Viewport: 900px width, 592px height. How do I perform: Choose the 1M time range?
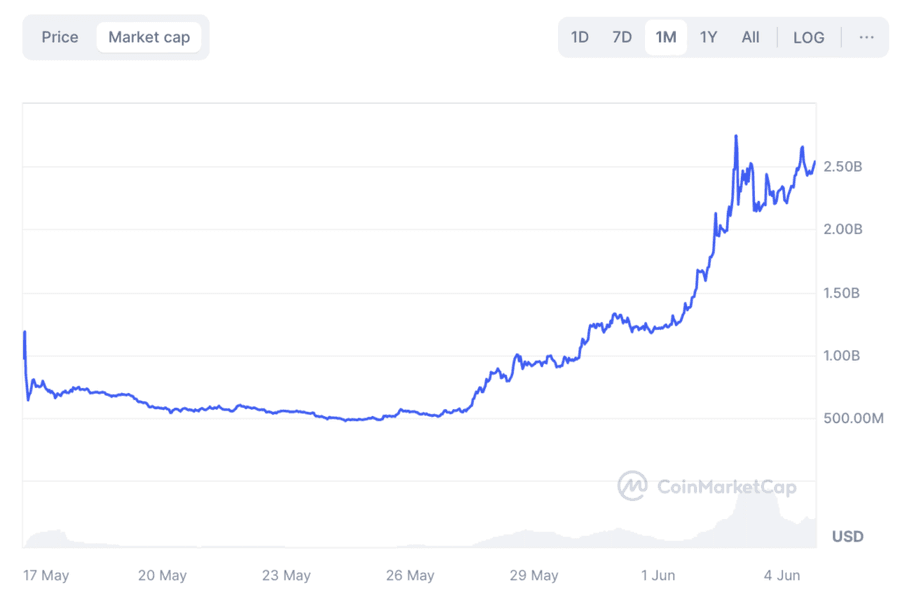pyautogui.click(x=666, y=36)
